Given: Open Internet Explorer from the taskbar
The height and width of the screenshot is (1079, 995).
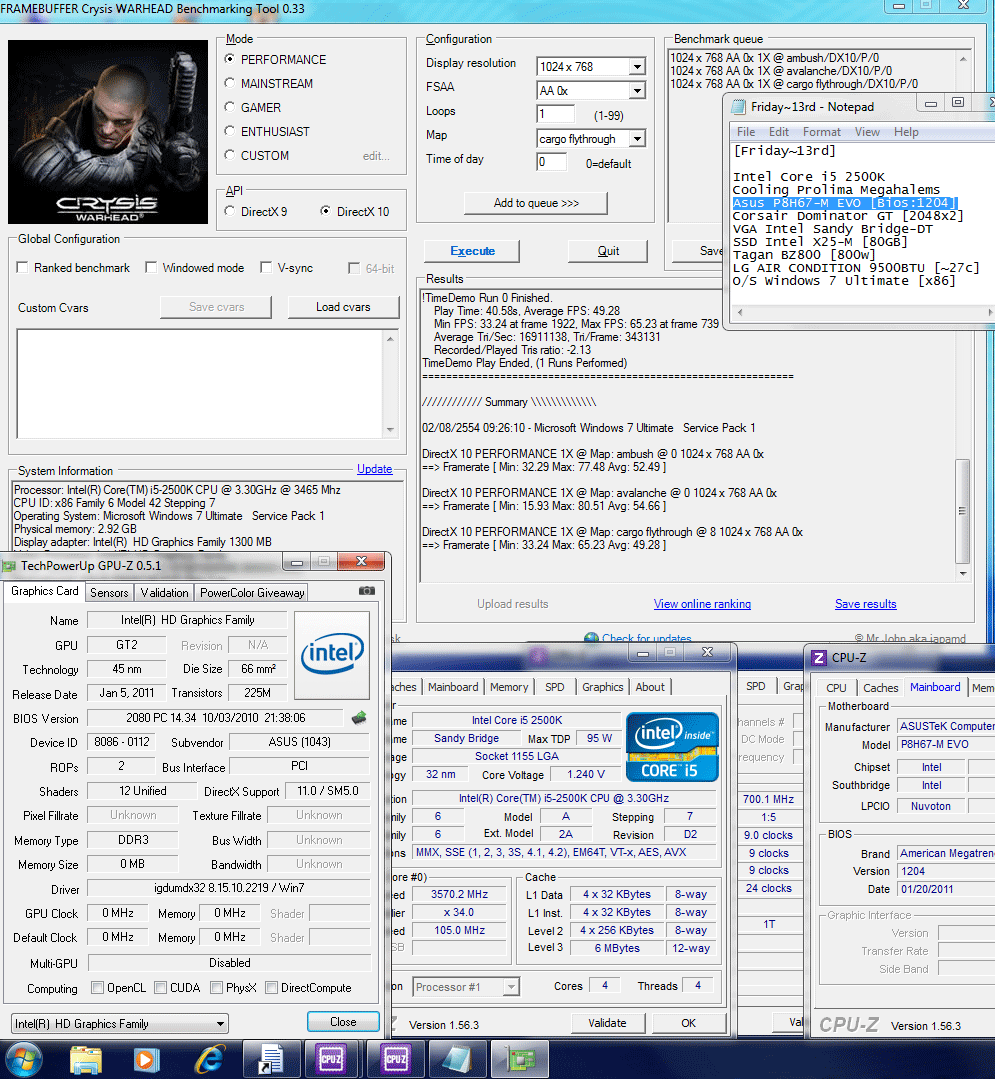Looking at the screenshot, I should point(211,1060).
